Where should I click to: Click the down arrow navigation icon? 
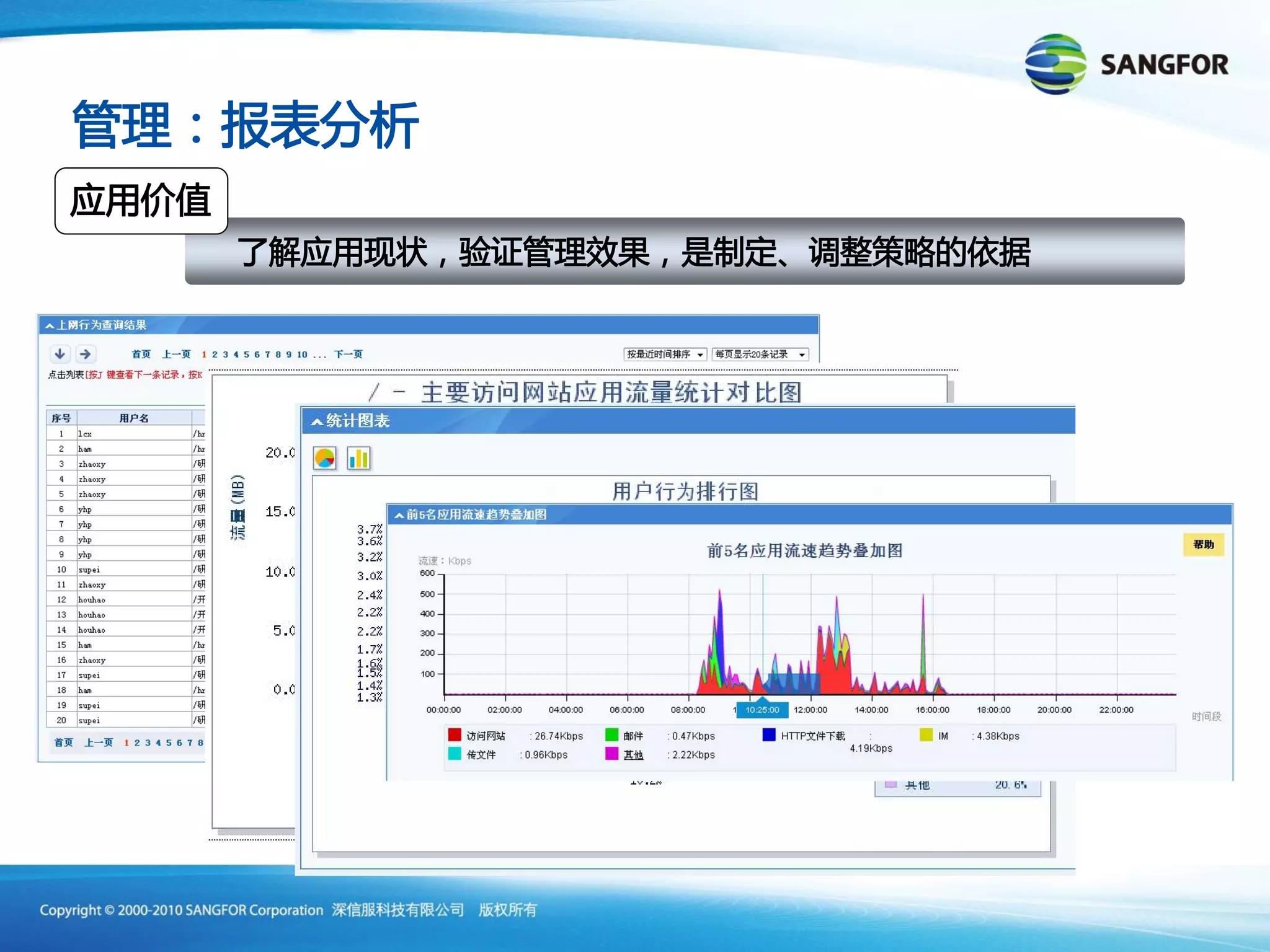[x=60, y=354]
